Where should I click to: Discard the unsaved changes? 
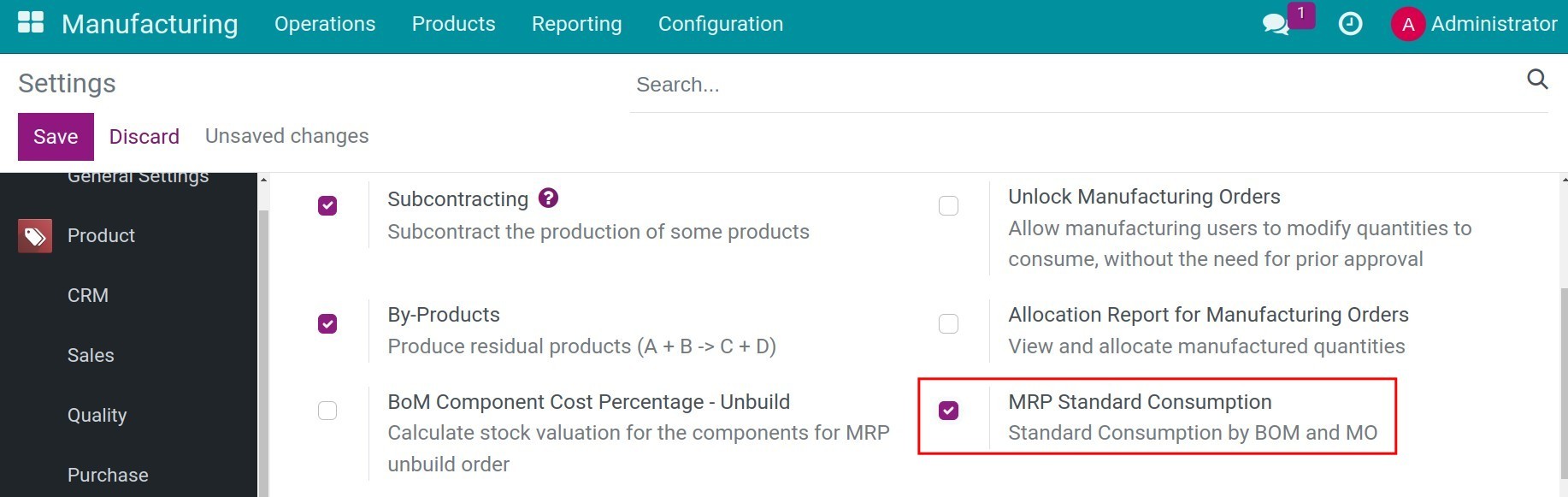(144, 137)
